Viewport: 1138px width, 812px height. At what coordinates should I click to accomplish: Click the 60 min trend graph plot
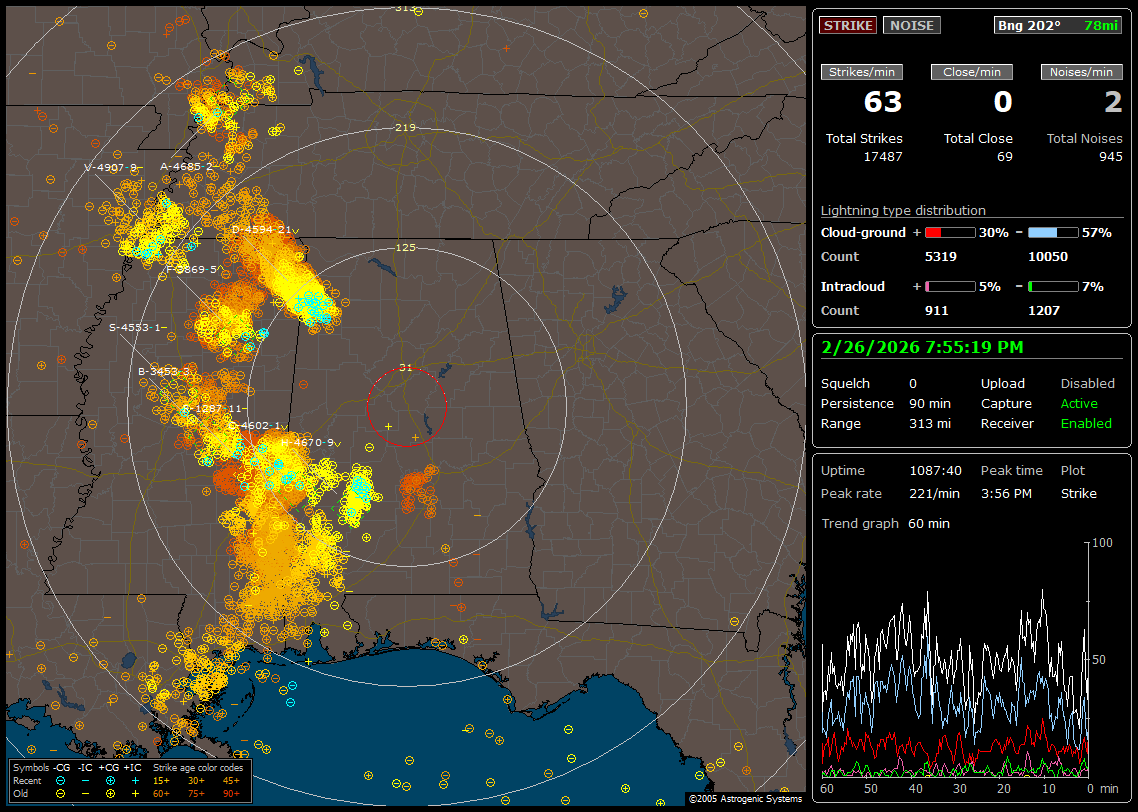[955, 658]
